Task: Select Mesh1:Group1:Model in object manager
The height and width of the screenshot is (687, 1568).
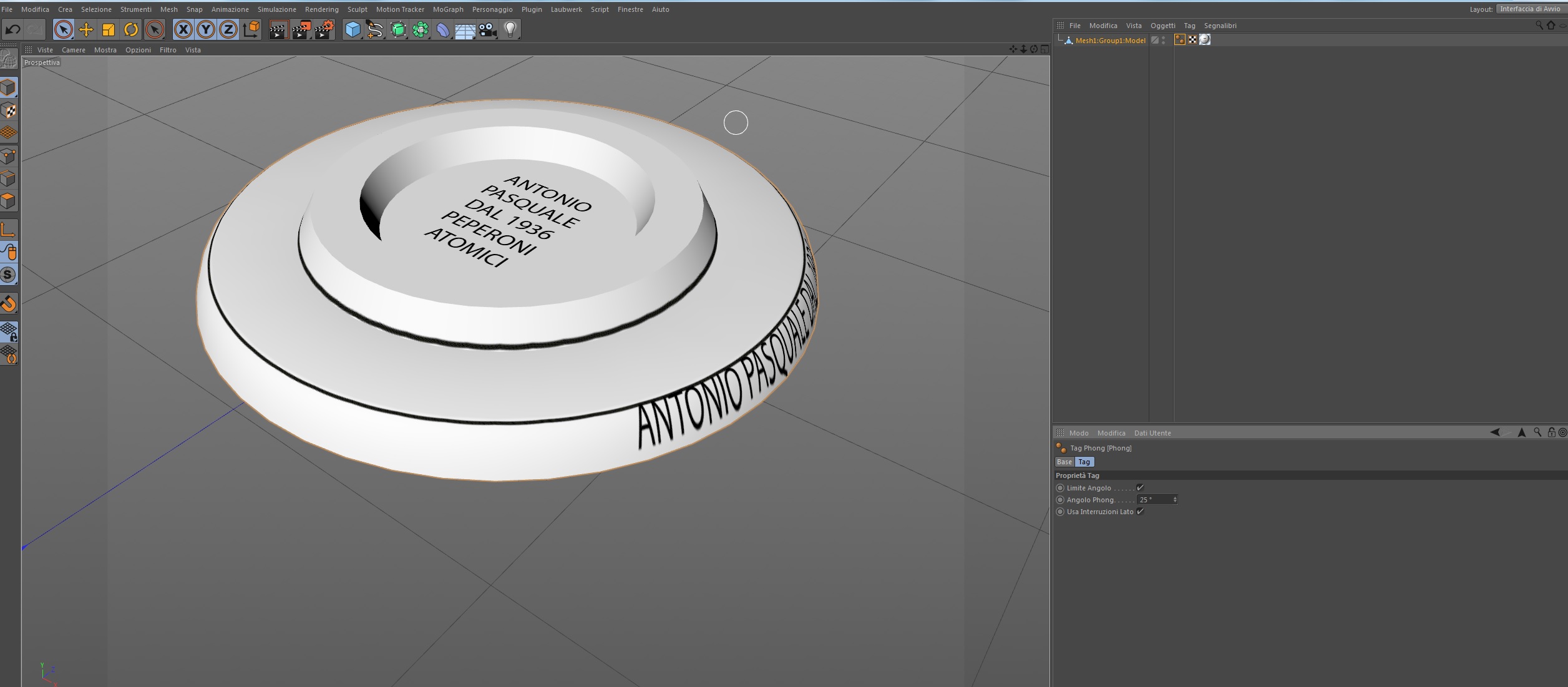Action: (1110, 41)
